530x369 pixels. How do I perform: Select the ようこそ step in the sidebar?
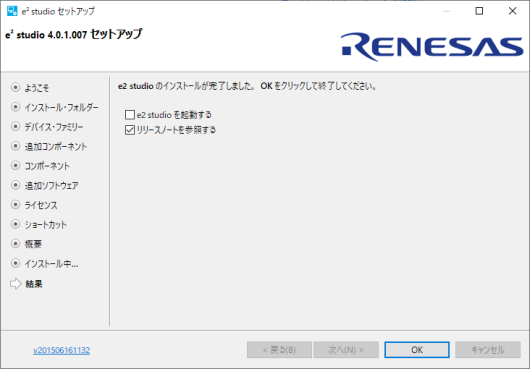[x=37, y=88]
